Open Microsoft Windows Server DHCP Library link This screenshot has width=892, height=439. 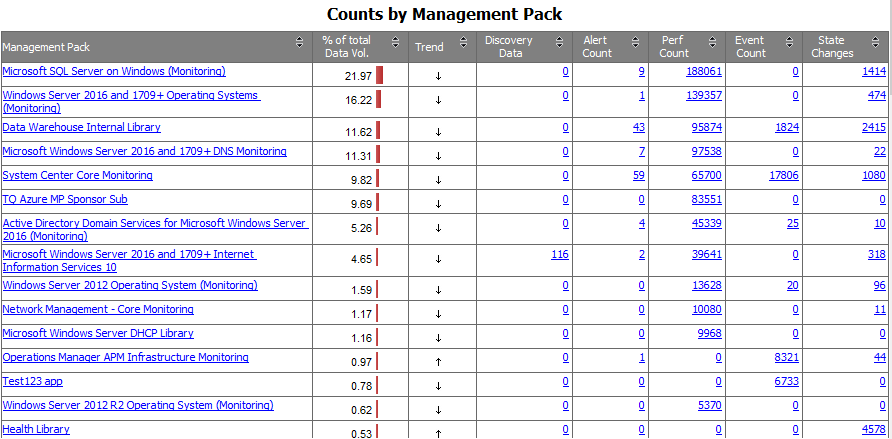pyautogui.click(x=98, y=333)
